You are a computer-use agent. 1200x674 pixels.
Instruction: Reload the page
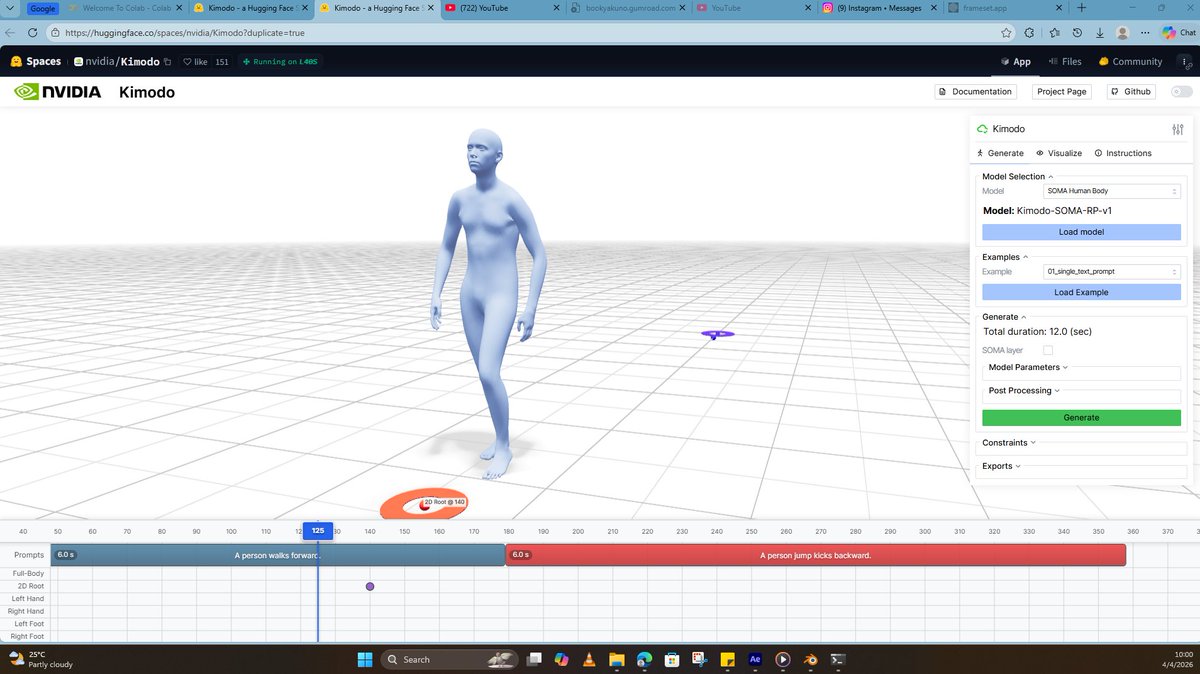(35, 32)
